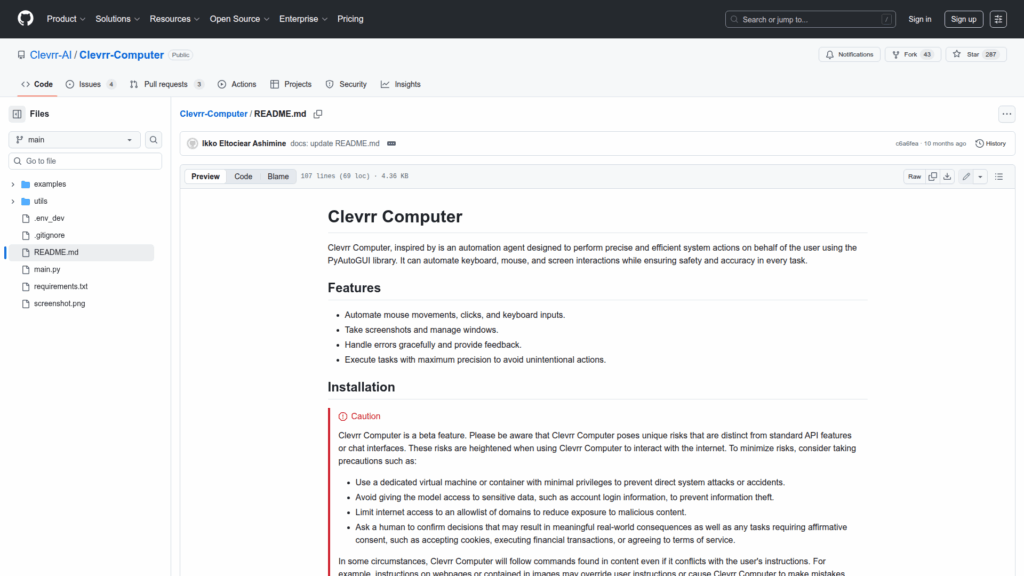View the Insights tab
The height and width of the screenshot is (576, 1024).
click(401, 84)
